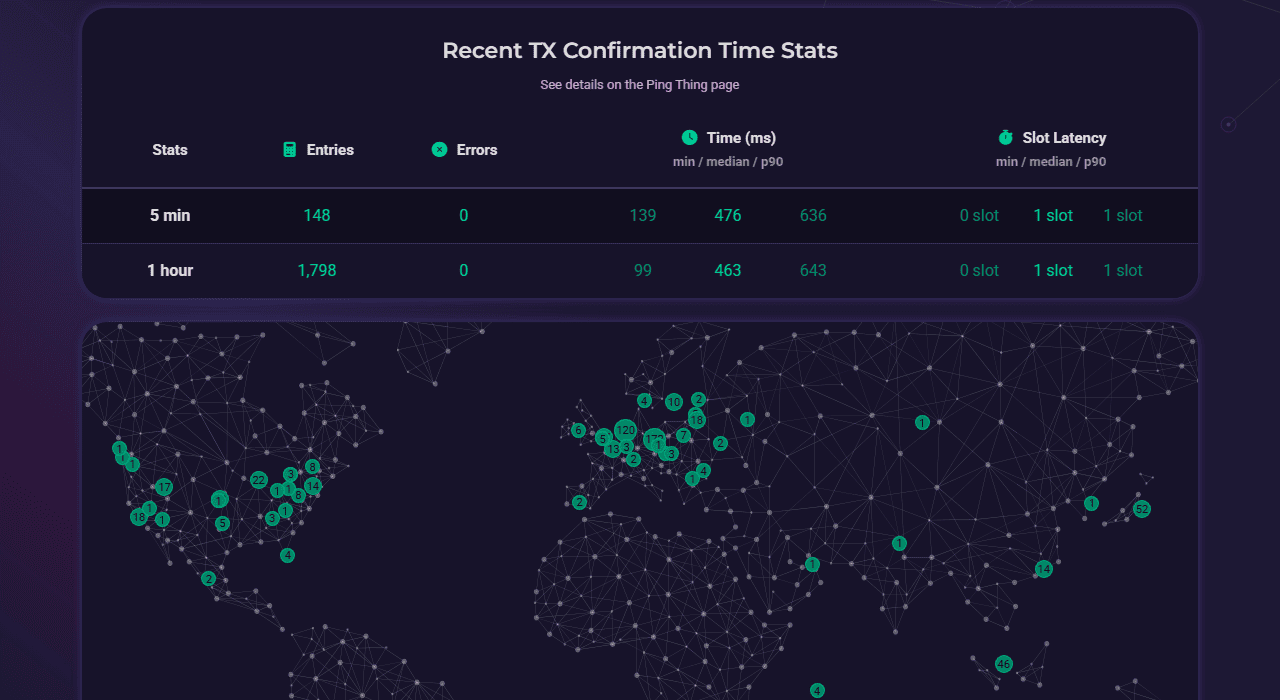
Task: Click the errors 0 in 1 hour row
Action: 464,270
